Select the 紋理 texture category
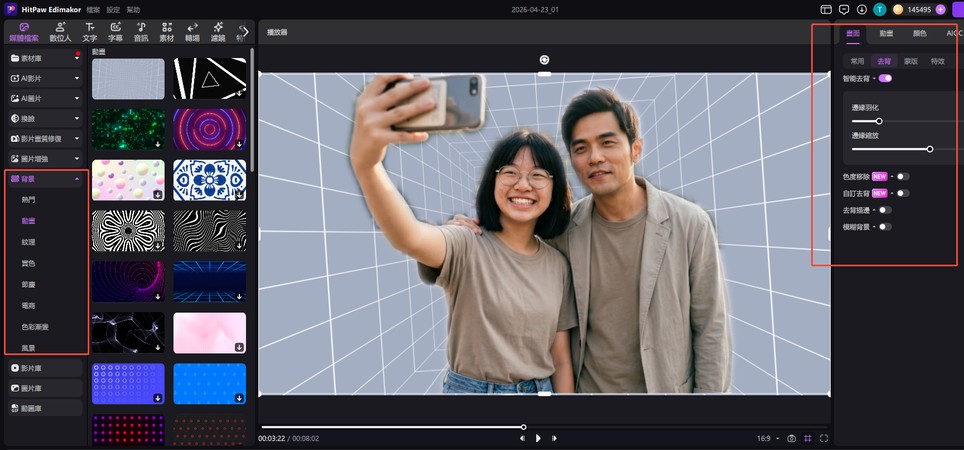 coord(28,242)
